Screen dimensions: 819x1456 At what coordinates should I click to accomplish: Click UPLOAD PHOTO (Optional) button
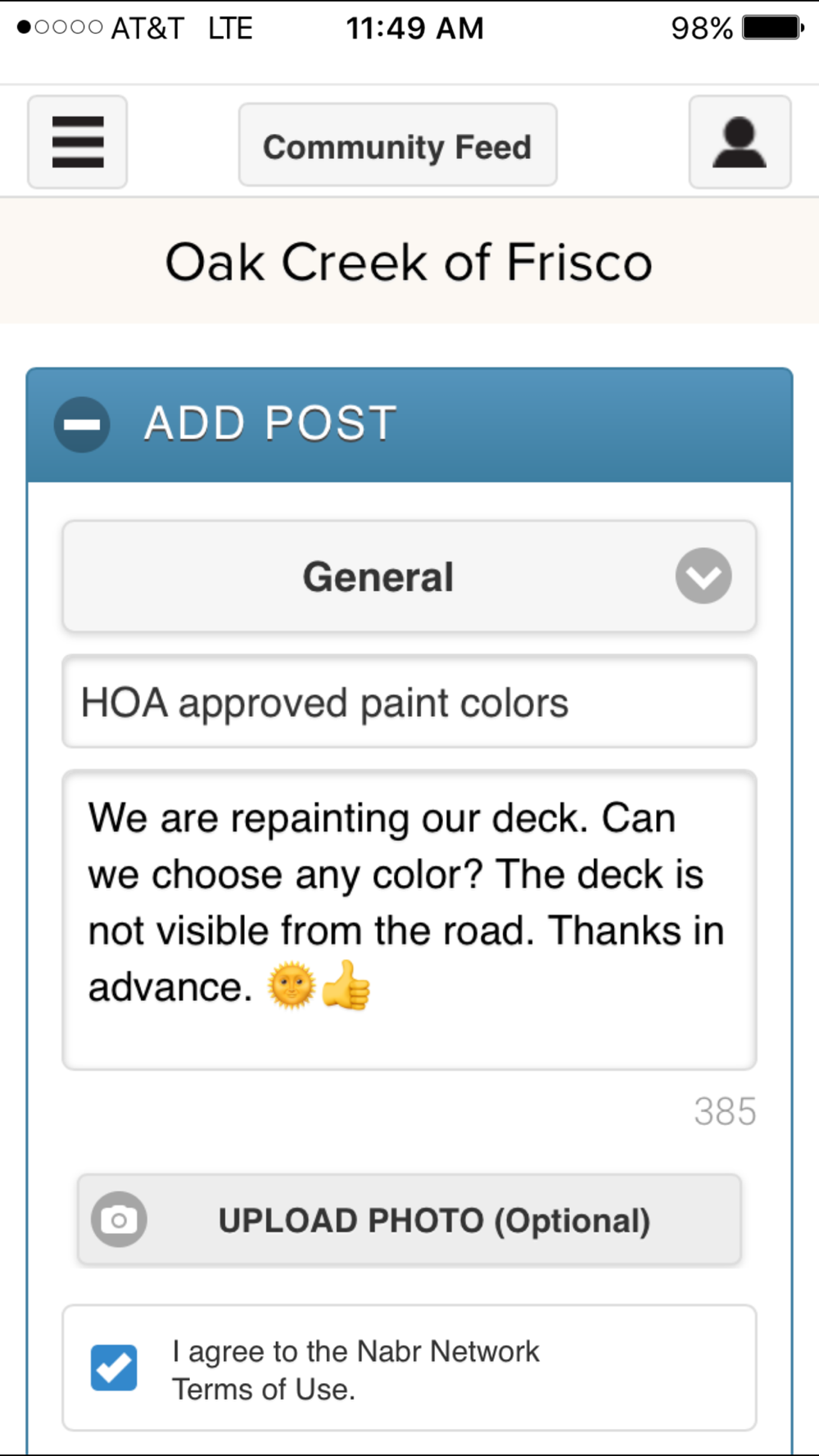pos(409,1219)
